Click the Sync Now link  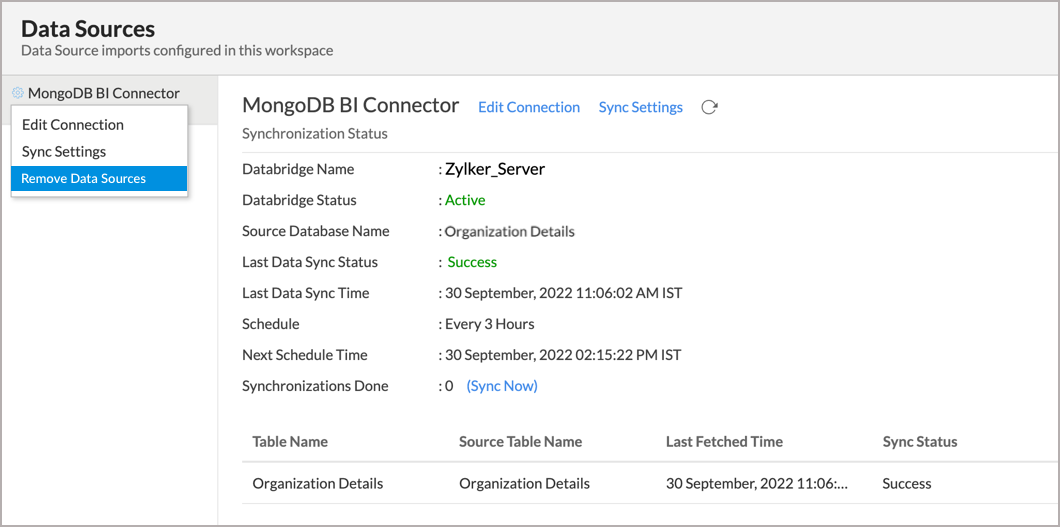click(502, 386)
